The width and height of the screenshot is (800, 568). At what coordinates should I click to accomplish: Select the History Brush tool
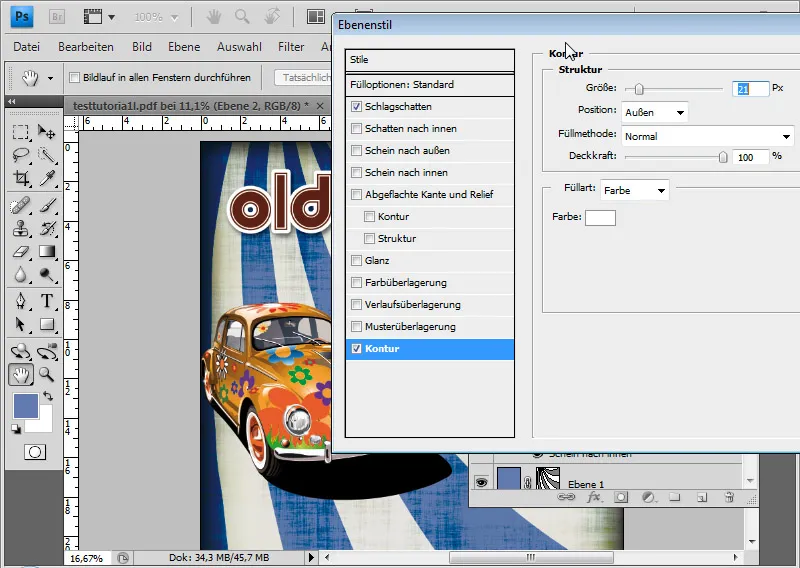47,229
